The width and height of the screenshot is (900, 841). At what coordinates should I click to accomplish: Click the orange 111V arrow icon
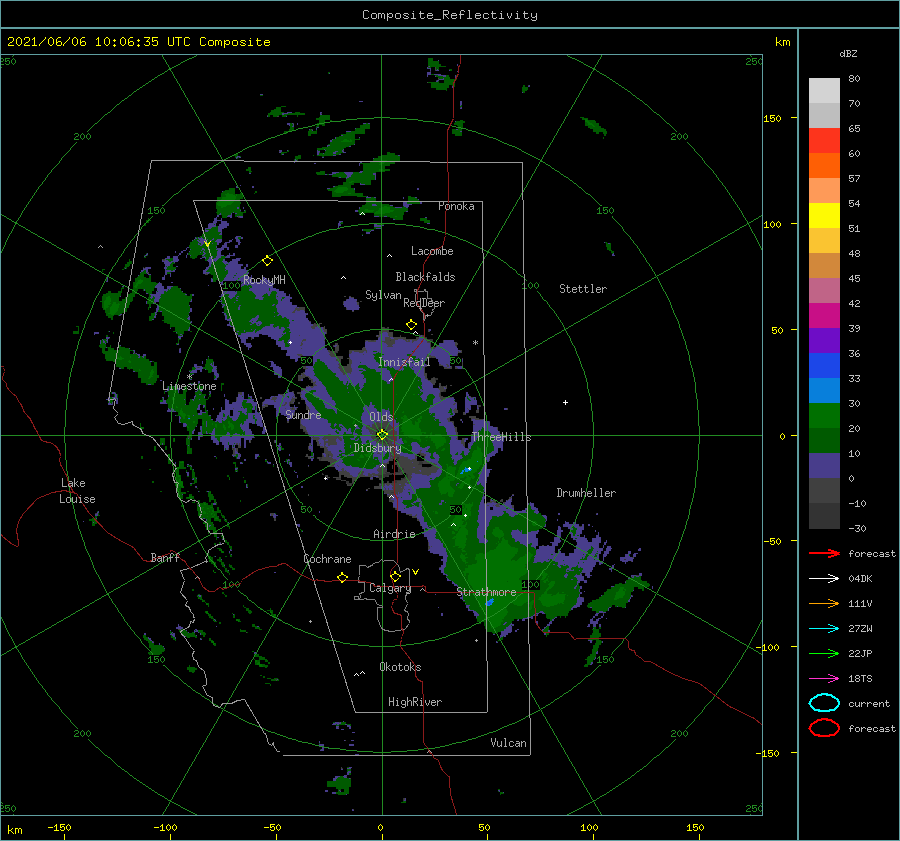click(824, 603)
